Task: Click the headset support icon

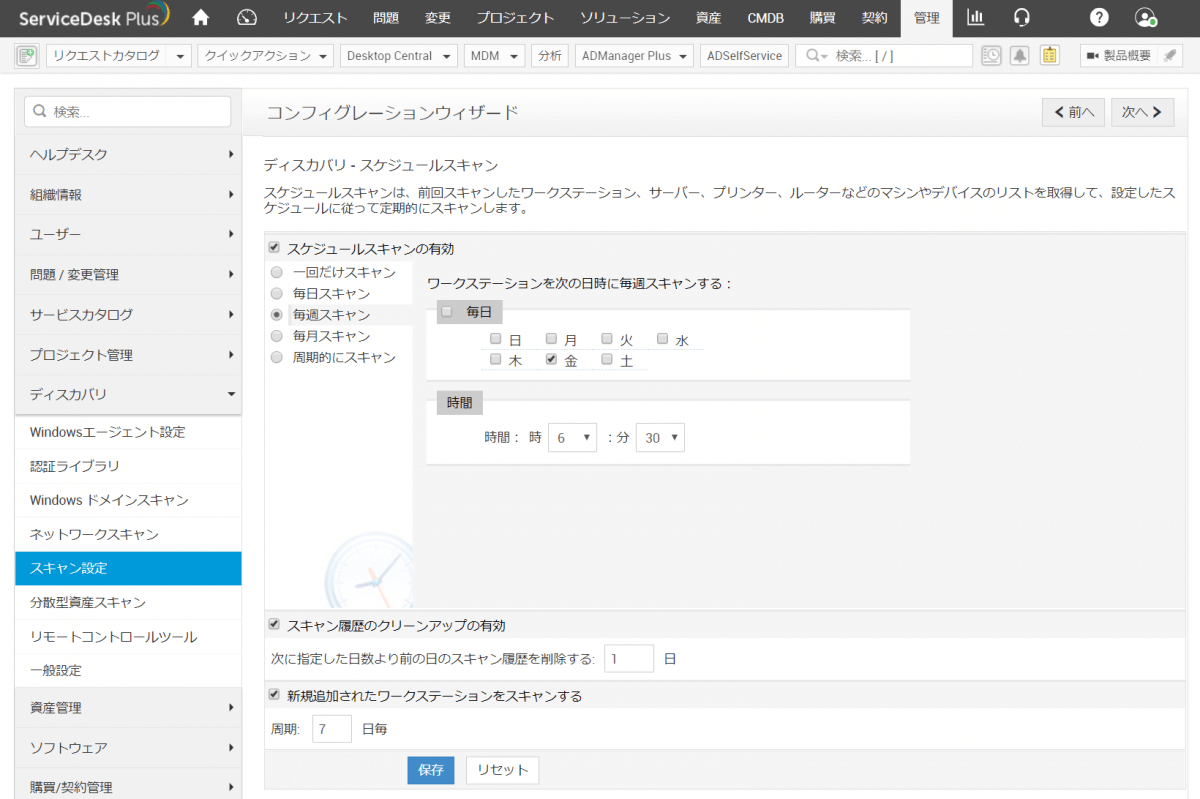Action: coord(1021,17)
